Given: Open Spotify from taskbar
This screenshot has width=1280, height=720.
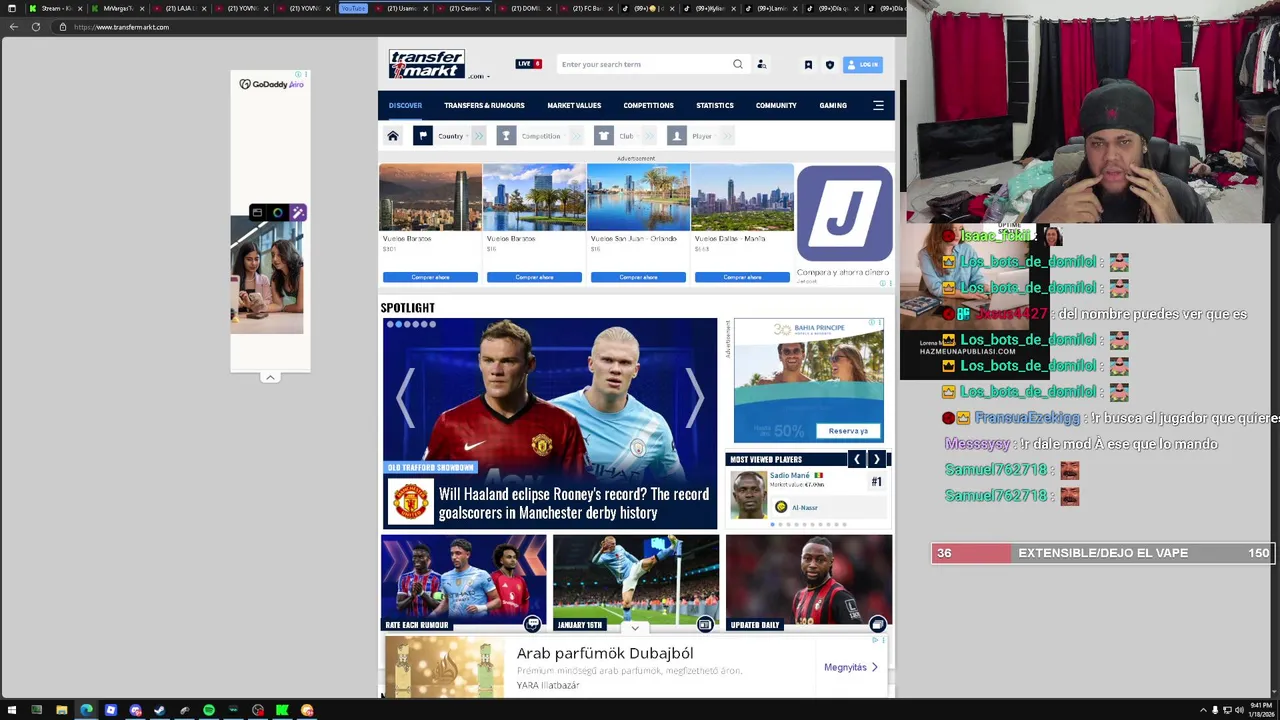Looking at the screenshot, I should point(208,710).
